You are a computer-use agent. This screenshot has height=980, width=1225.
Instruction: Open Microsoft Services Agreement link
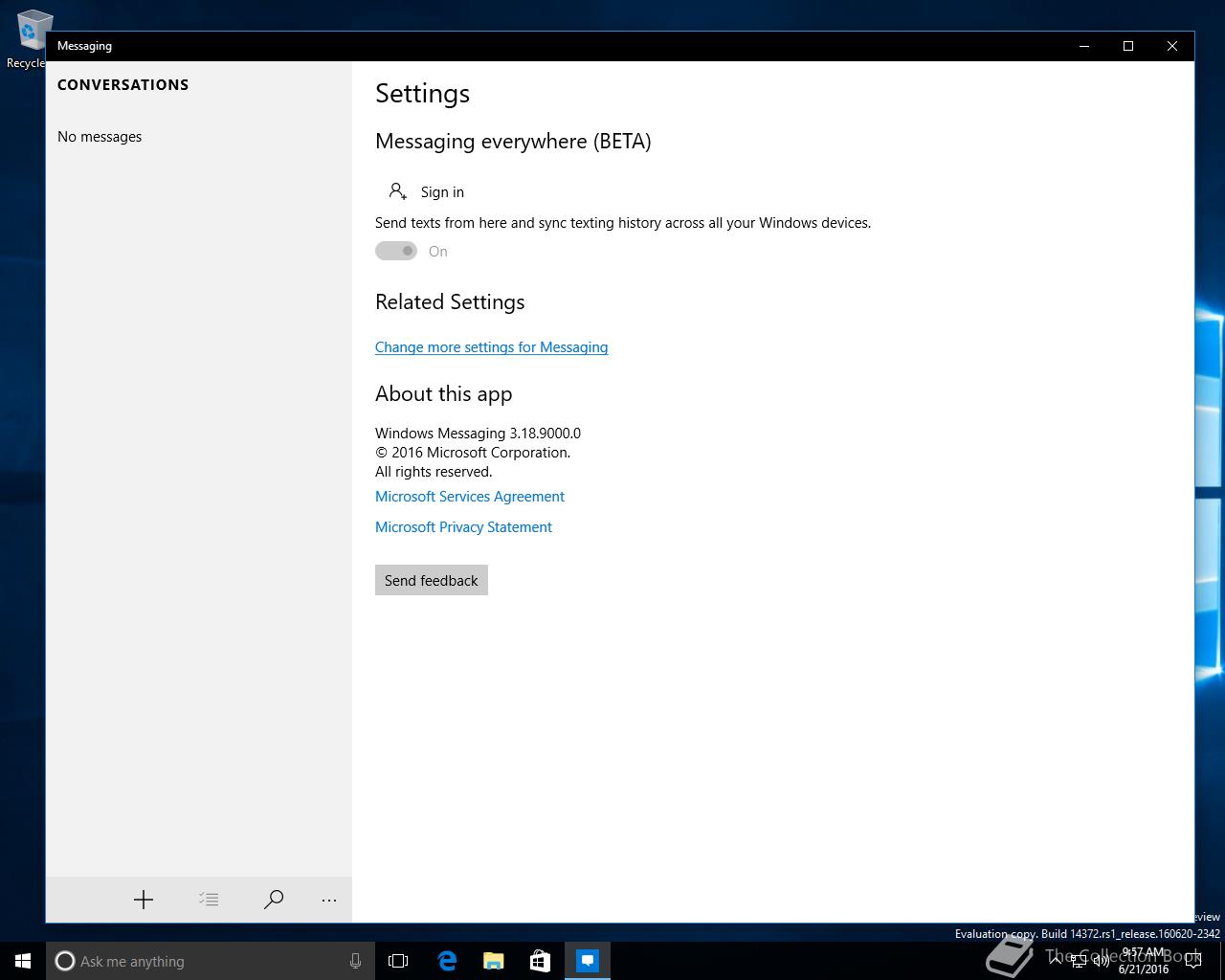click(x=470, y=497)
